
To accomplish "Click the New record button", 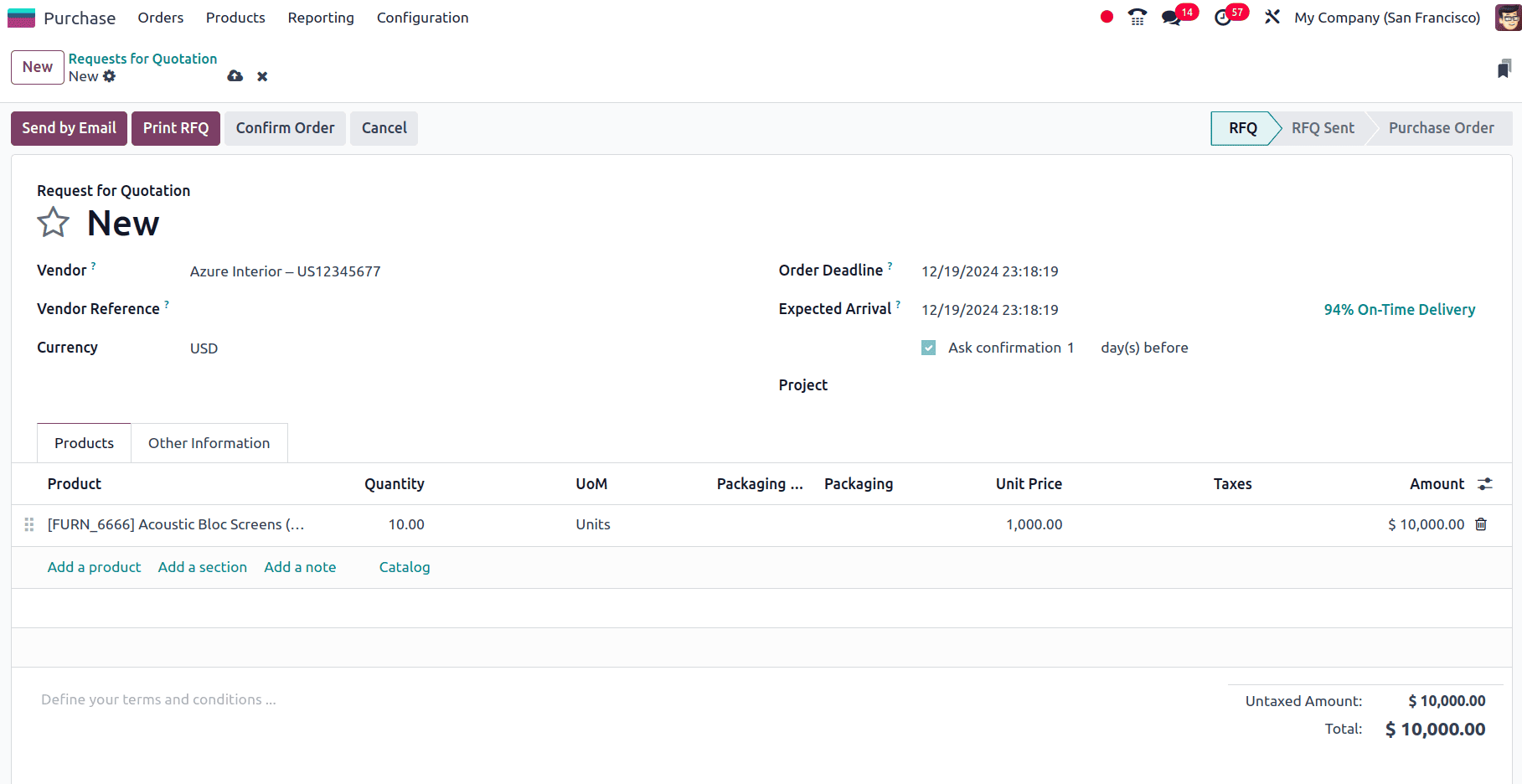I will pyautogui.click(x=38, y=67).
